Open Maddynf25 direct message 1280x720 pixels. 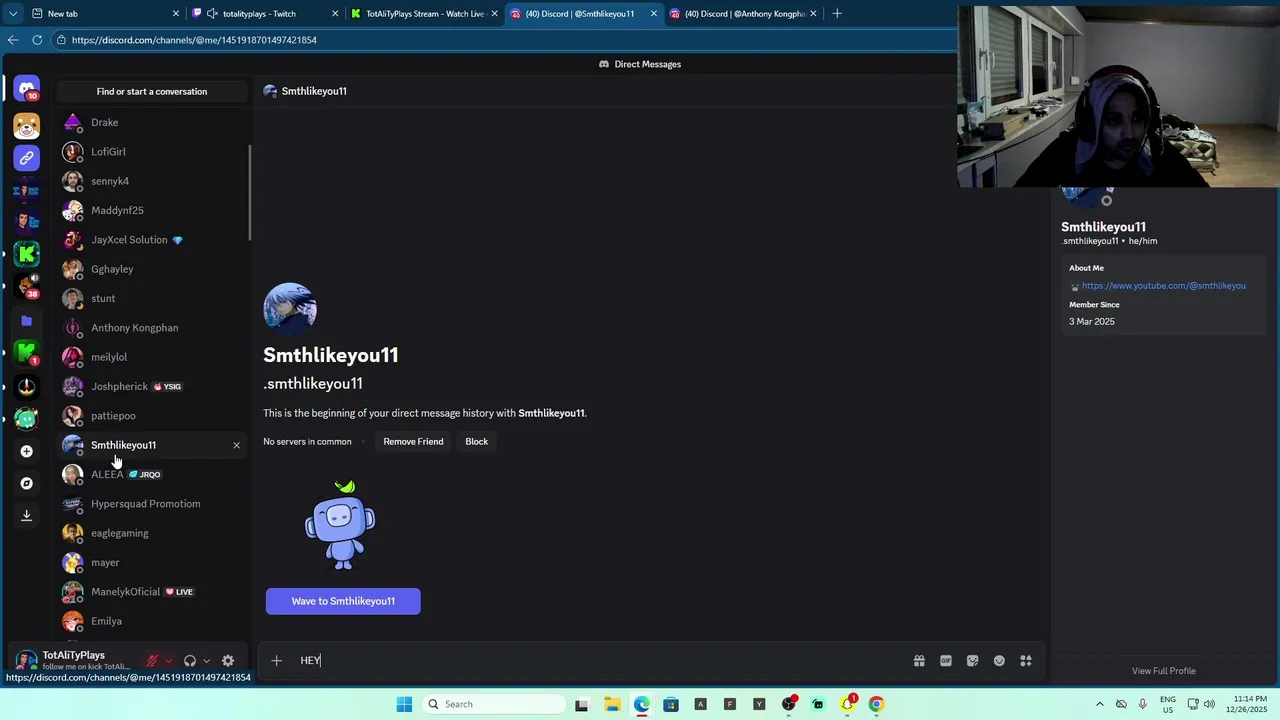click(152, 210)
